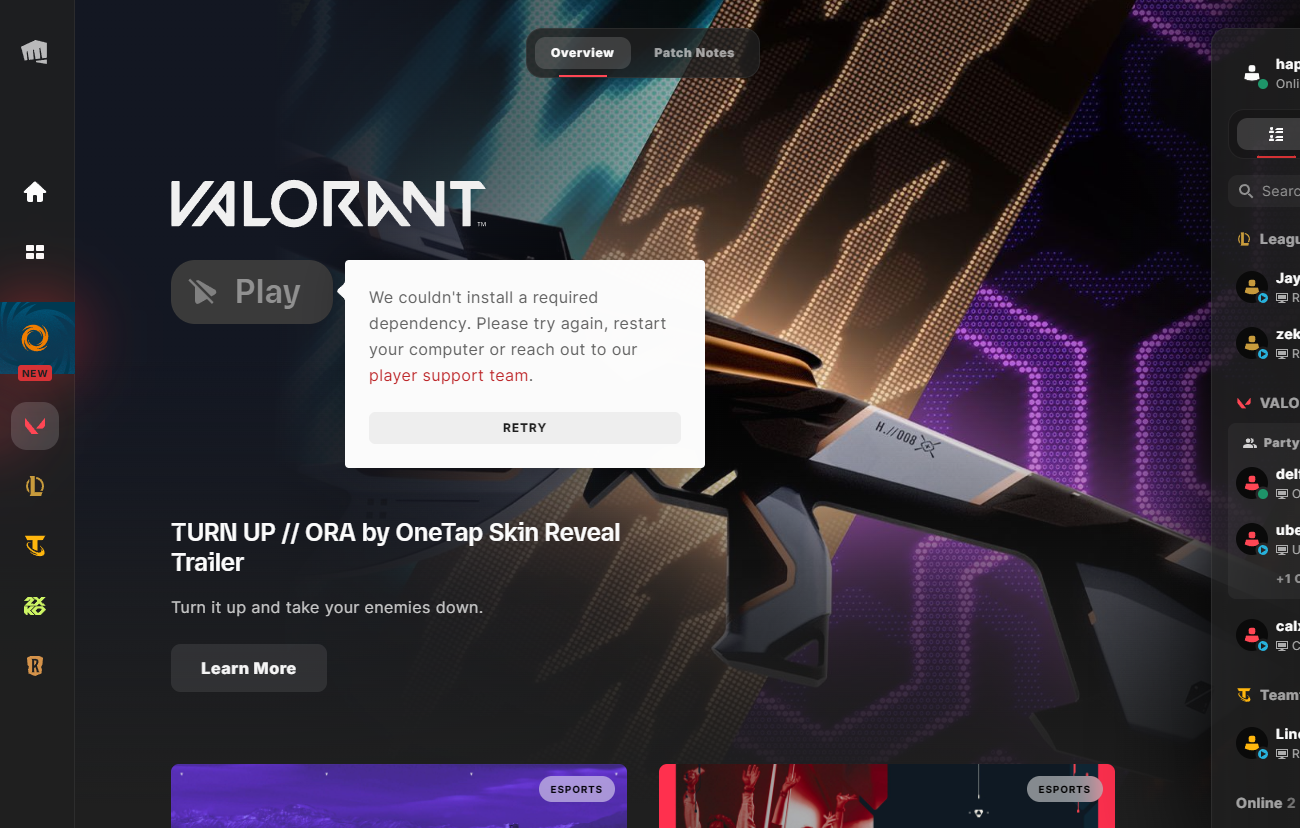1300x828 pixels.
Task: Open the player support team link
Action: click(449, 376)
